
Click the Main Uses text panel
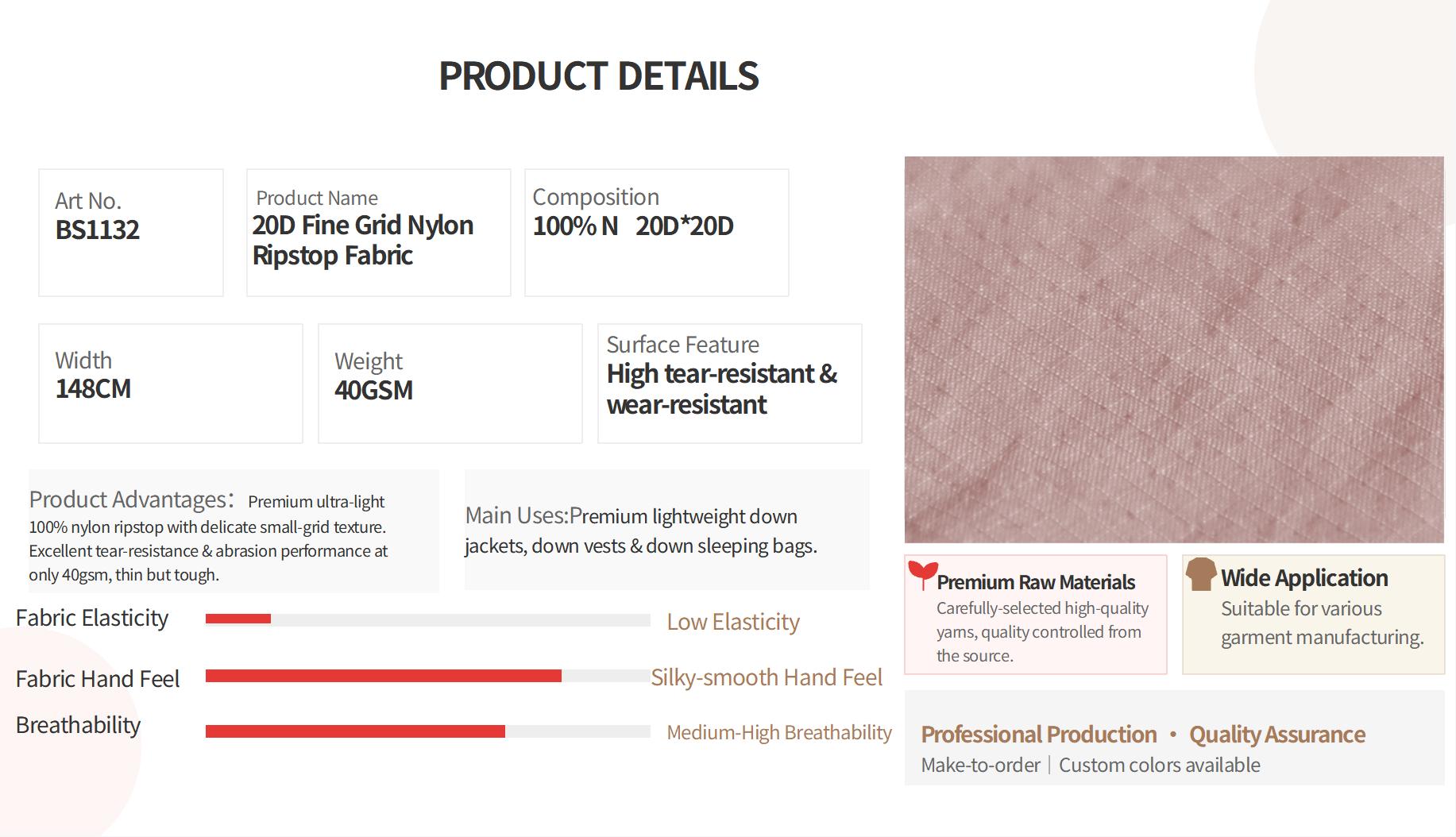coord(667,530)
